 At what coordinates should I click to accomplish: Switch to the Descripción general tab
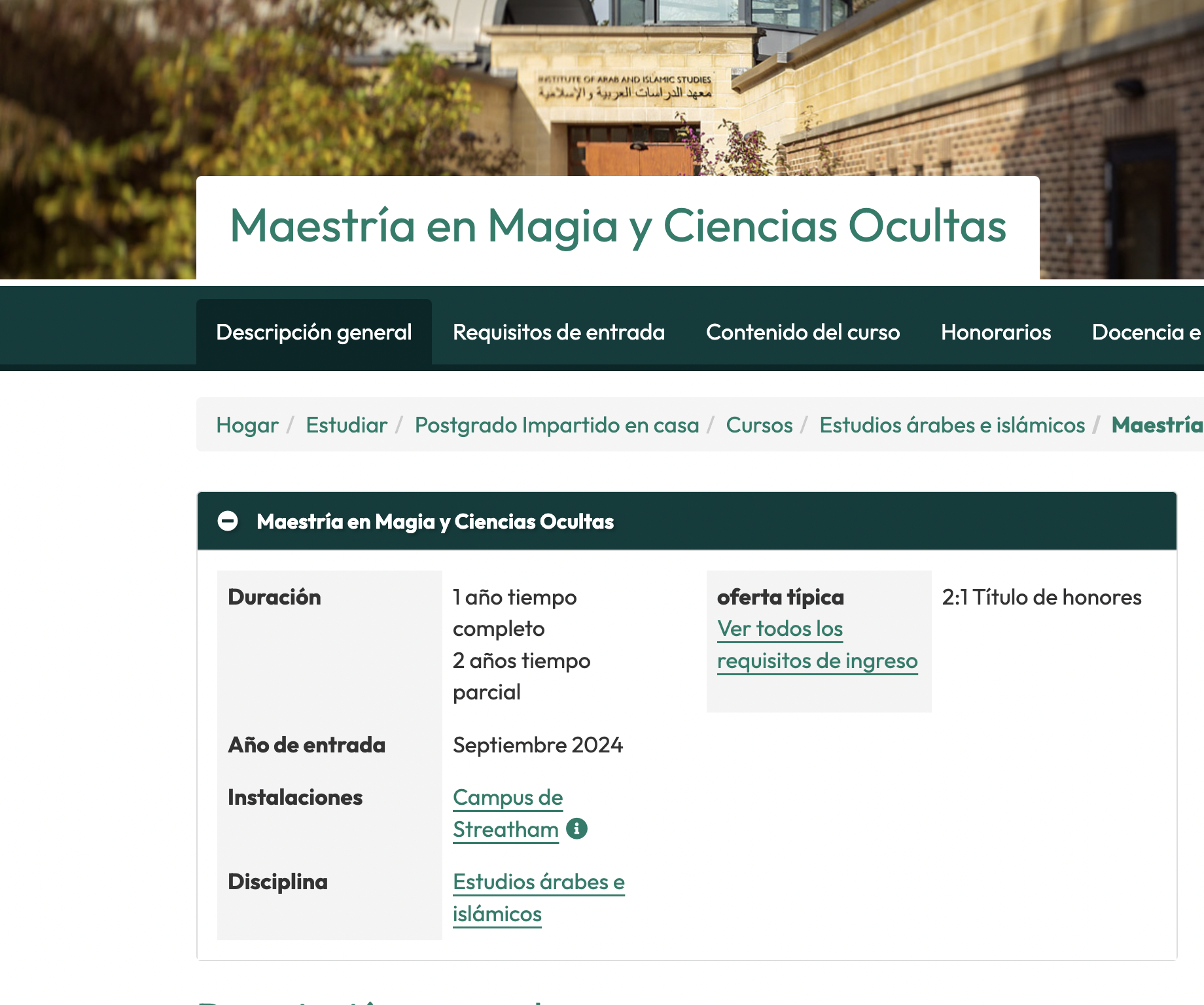point(314,332)
